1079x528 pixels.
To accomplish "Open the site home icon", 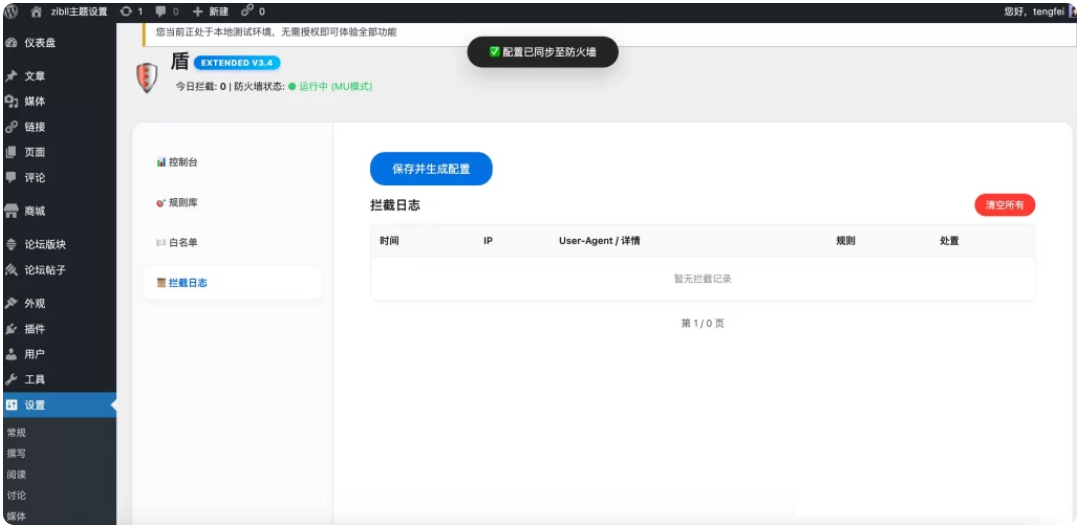I will pos(36,11).
